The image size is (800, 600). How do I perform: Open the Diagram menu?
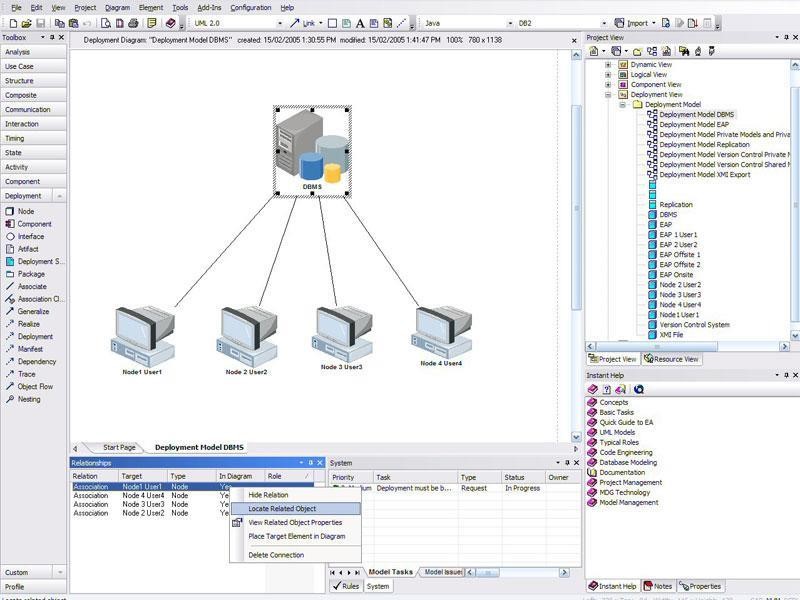tap(117, 7)
